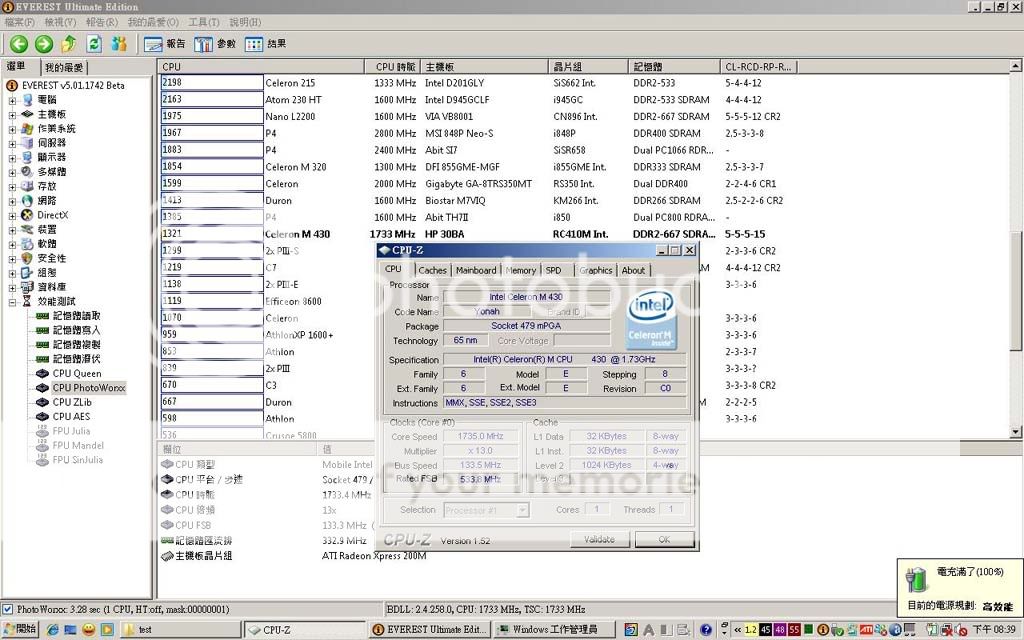Select the 記憶體潛伏 memory latency benchmark
The height and width of the screenshot is (640, 1024).
[x=76, y=359]
